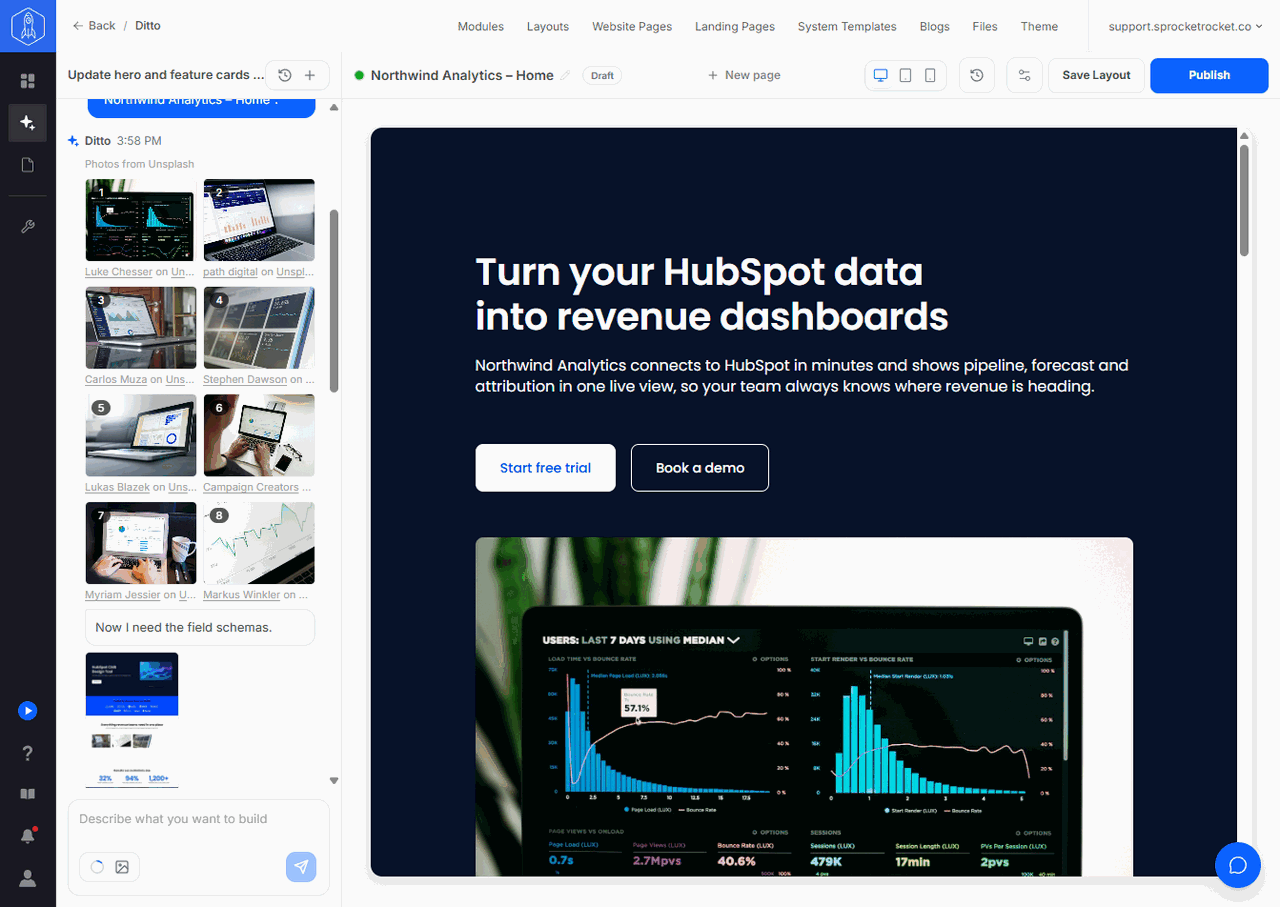The height and width of the screenshot is (907, 1280).
Task: Open the live chat support bubble
Action: click(1238, 865)
